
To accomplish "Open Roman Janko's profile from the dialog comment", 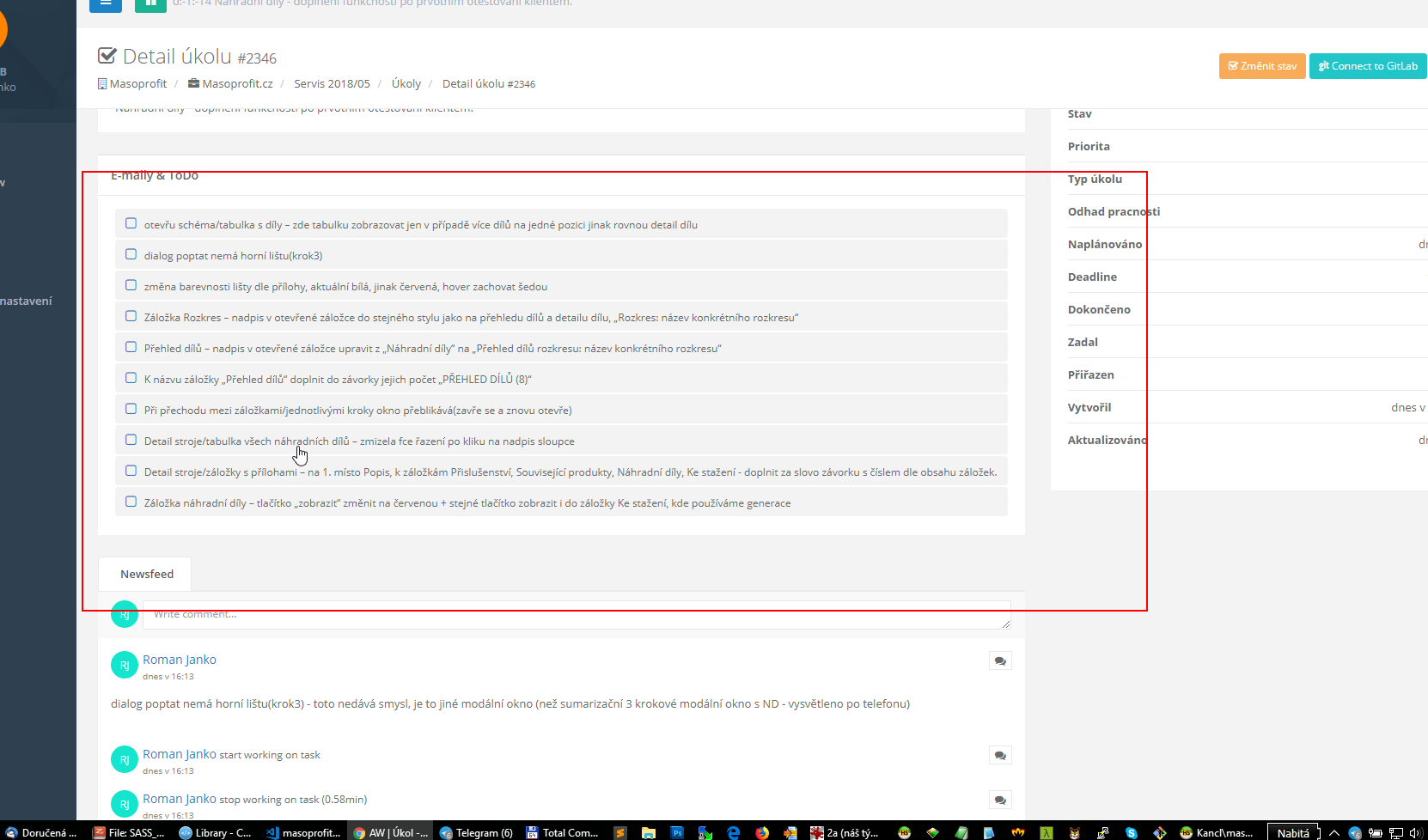I will [x=180, y=660].
